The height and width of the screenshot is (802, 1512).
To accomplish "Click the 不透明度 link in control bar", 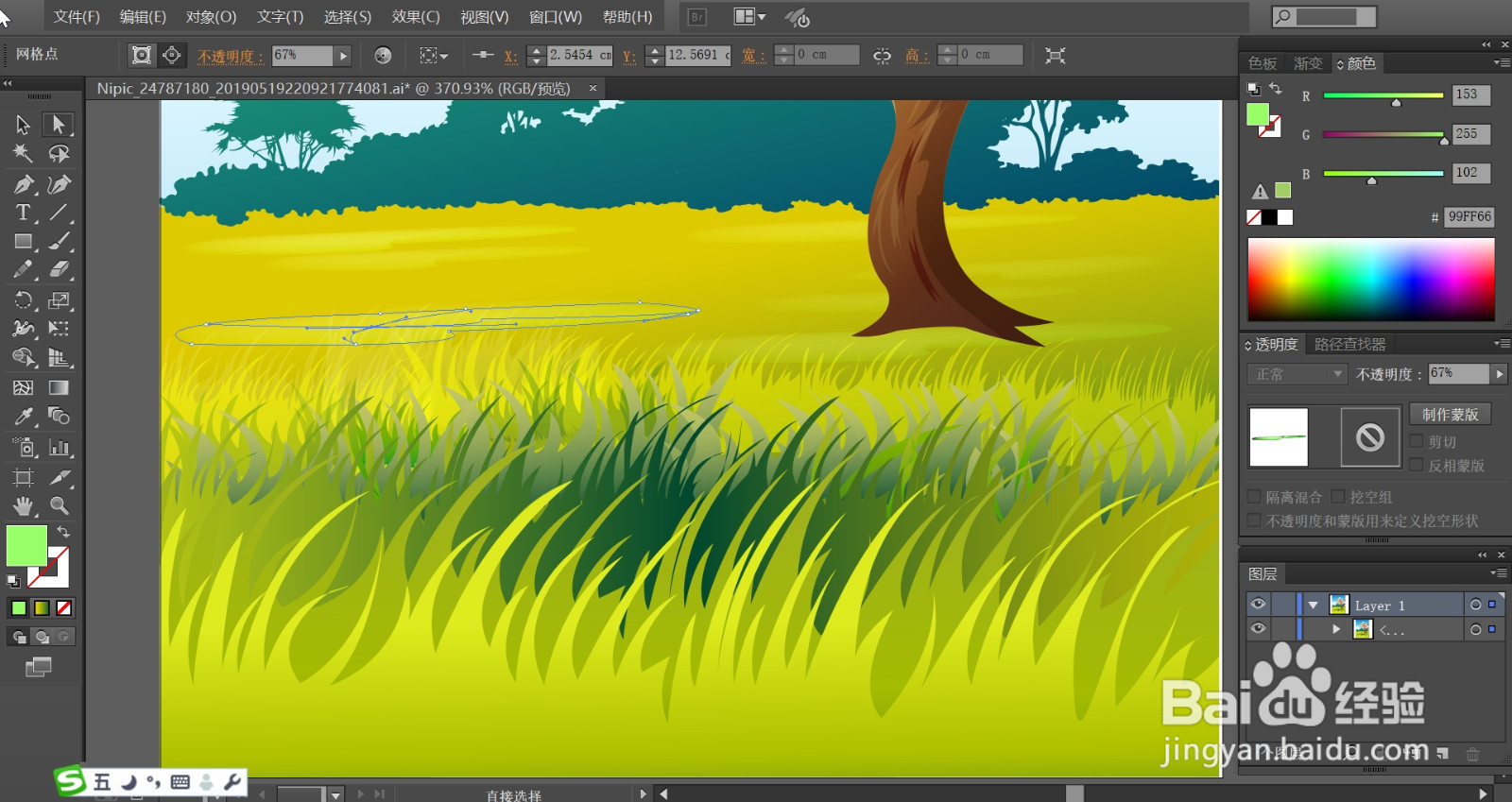I will (x=231, y=56).
